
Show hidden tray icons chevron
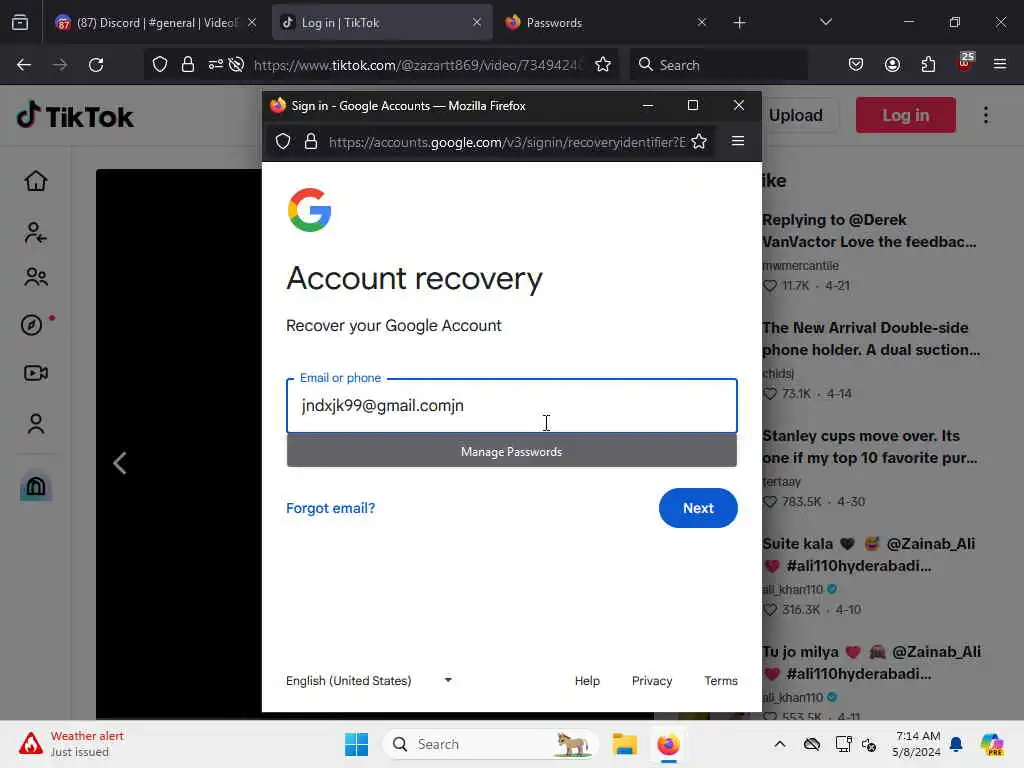[x=780, y=744]
